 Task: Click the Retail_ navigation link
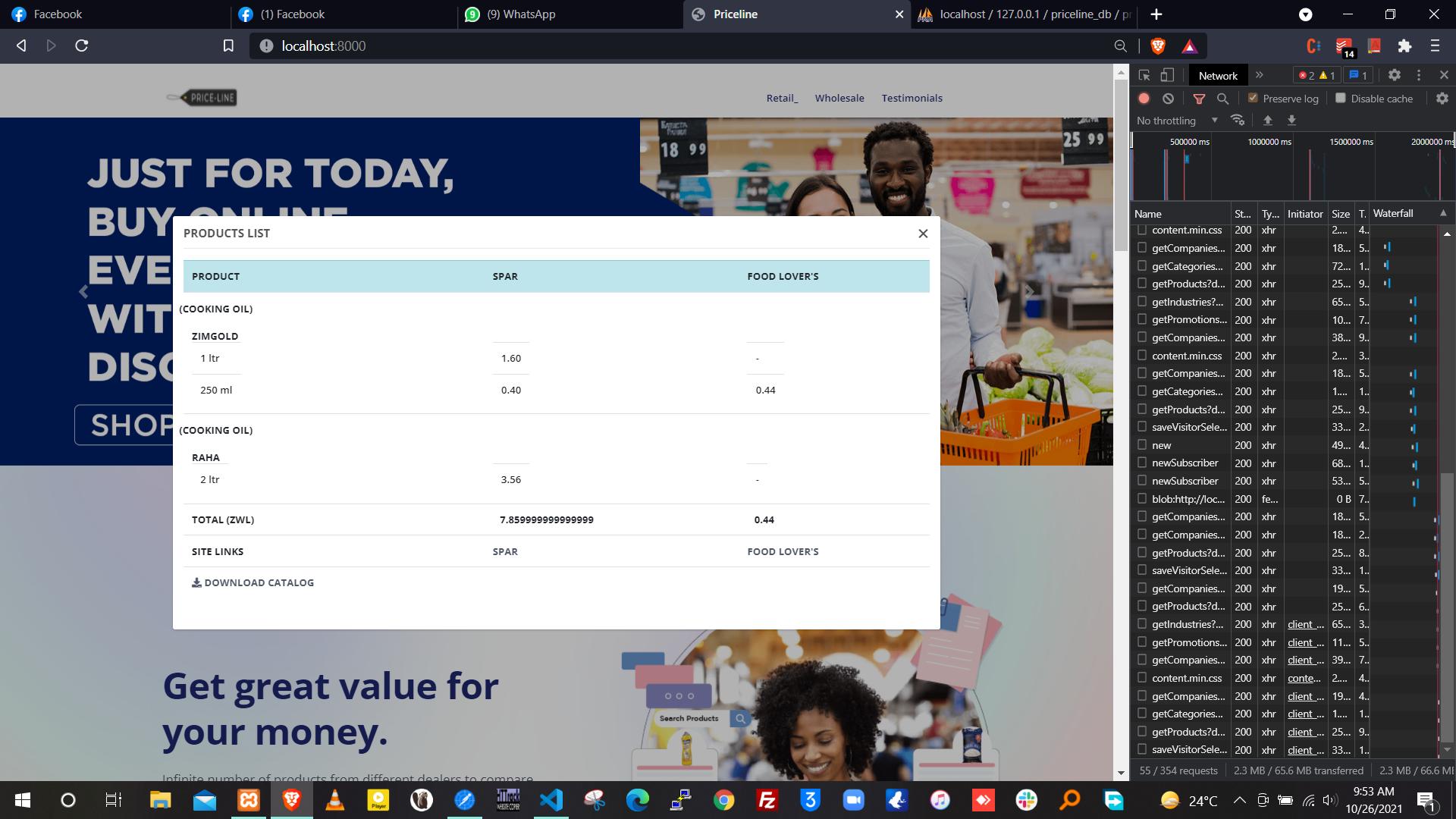tap(782, 98)
